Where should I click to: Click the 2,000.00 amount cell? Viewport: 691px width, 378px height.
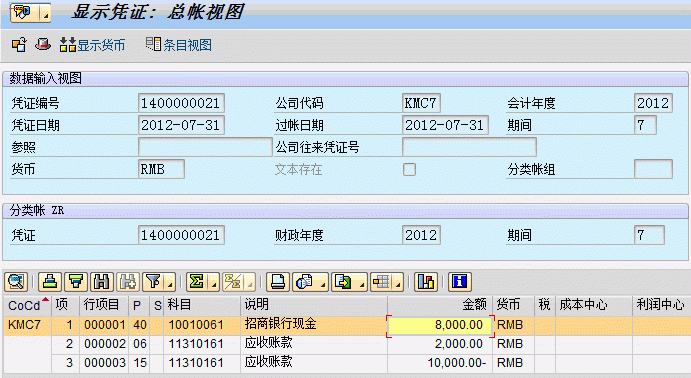point(440,344)
